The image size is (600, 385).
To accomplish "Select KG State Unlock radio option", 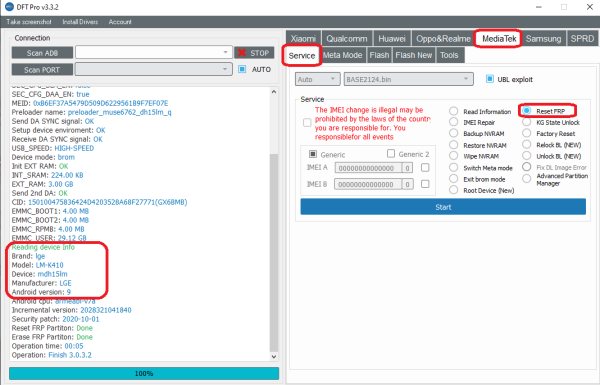I will point(527,122).
